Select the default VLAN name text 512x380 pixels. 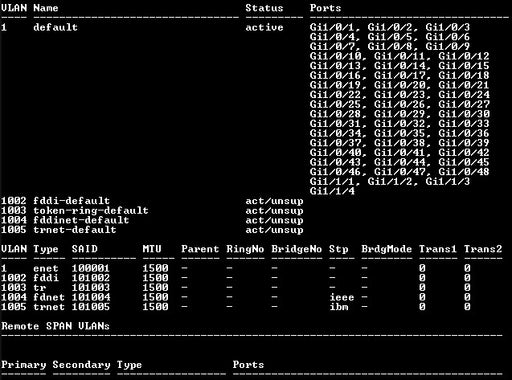[x=55, y=27]
